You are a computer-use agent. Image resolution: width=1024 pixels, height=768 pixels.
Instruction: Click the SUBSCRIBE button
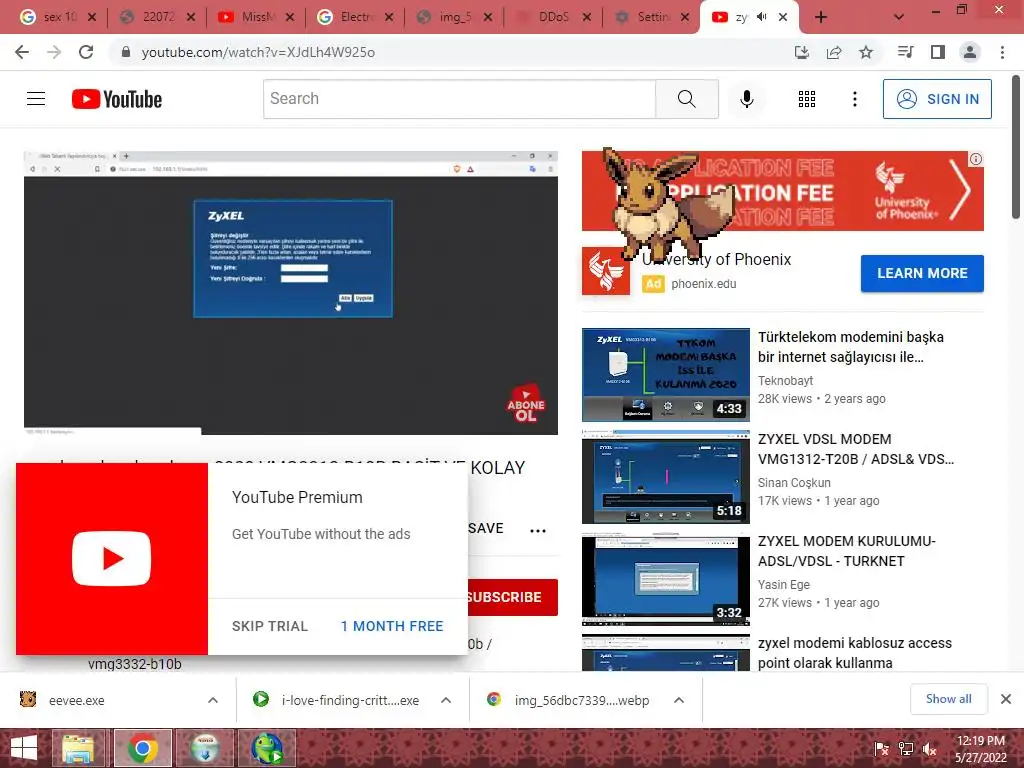pyautogui.click(x=512, y=597)
